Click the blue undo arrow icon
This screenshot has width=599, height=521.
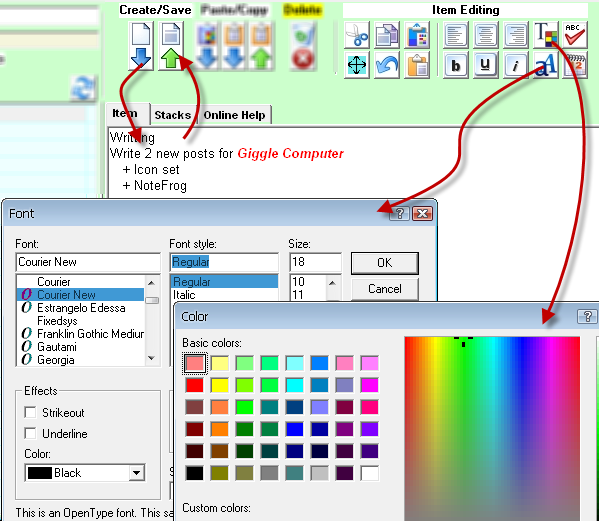[387, 65]
